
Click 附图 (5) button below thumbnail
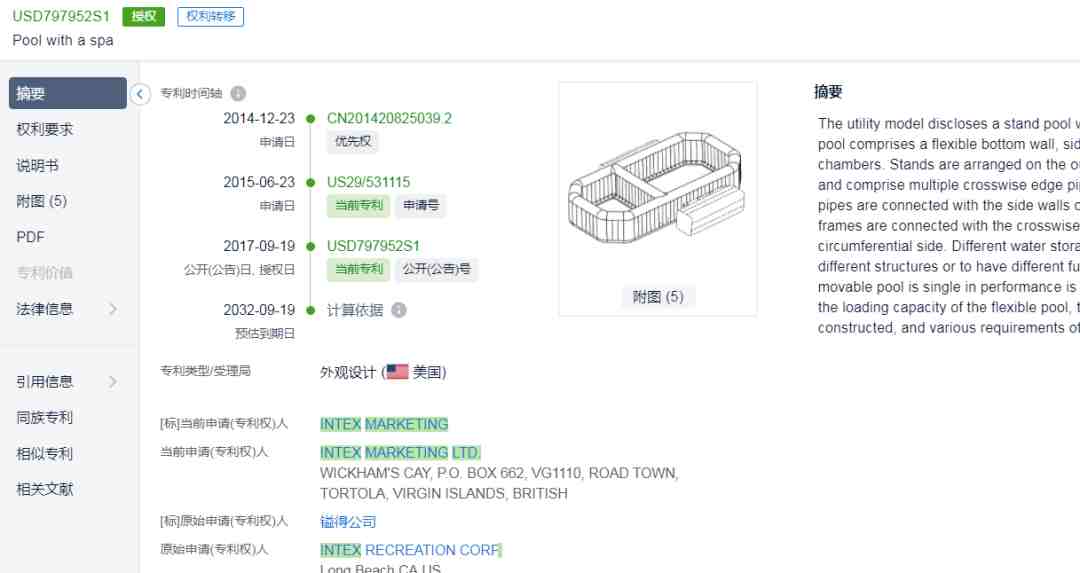(658, 297)
